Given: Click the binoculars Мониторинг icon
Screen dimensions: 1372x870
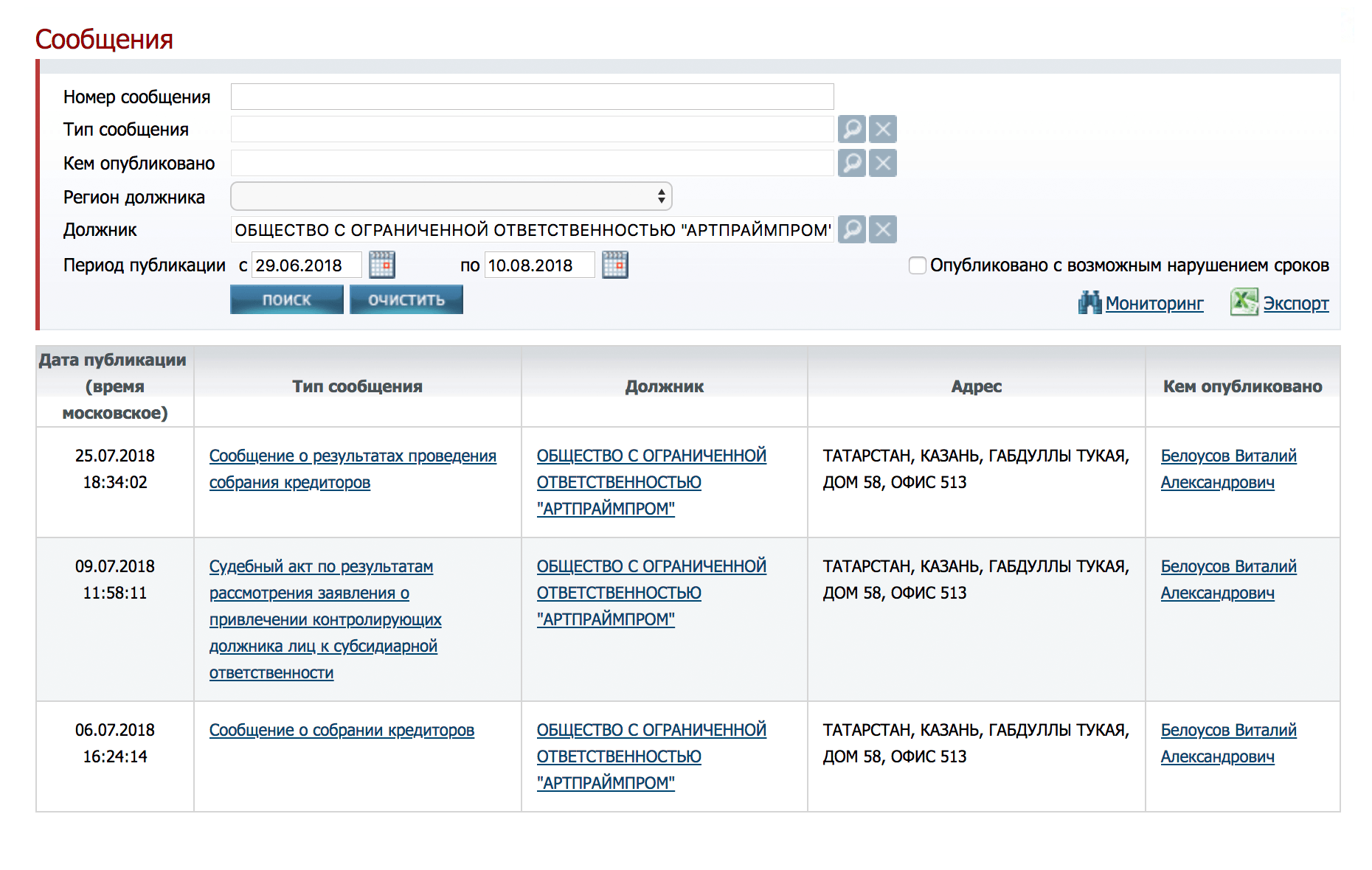Looking at the screenshot, I should pyautogui.click(x=1089, y=303).
